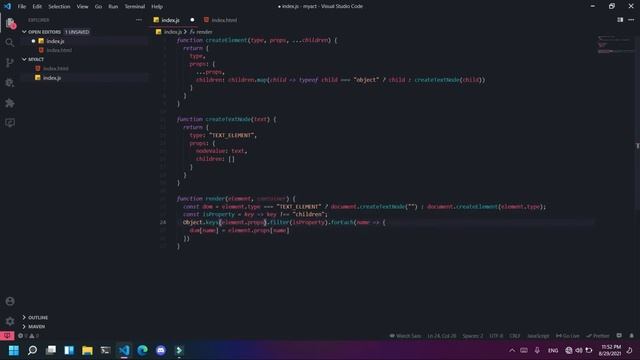Open the Accounts icon in the activity bar

[x=10, y=301]
